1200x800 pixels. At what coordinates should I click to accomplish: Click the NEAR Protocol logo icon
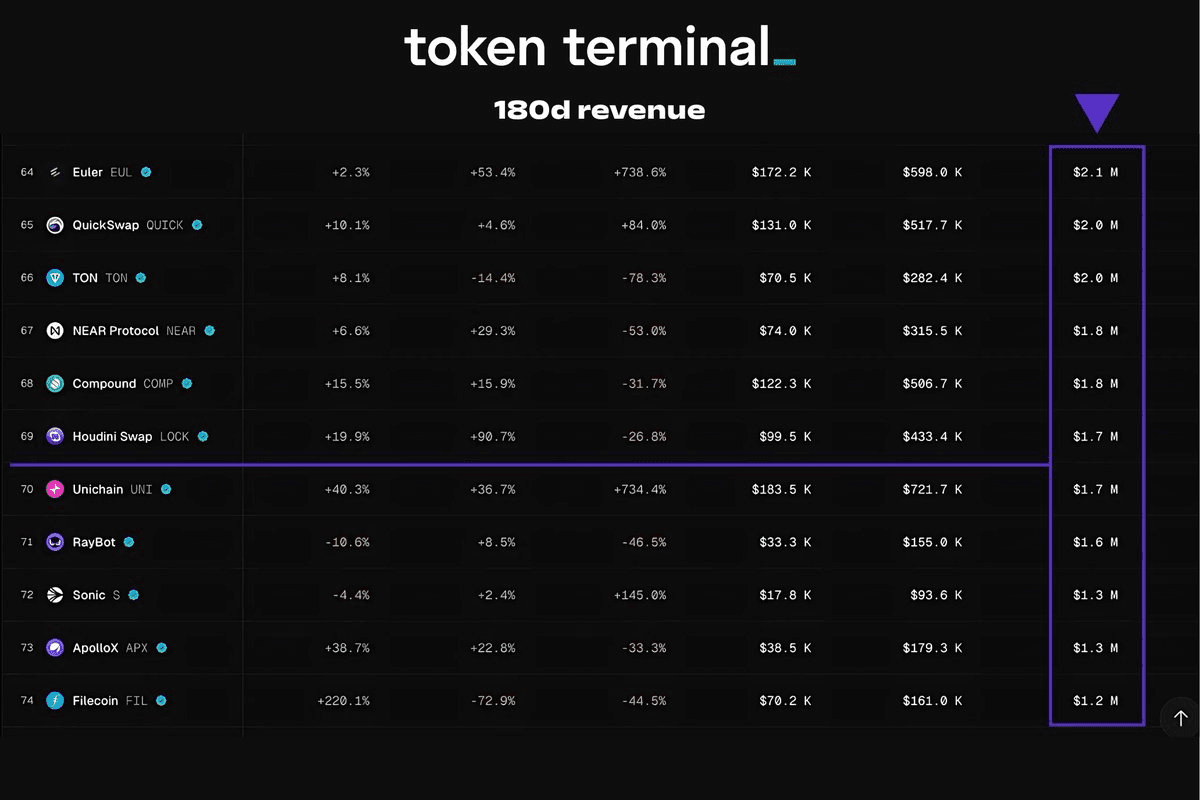[55, 331]
